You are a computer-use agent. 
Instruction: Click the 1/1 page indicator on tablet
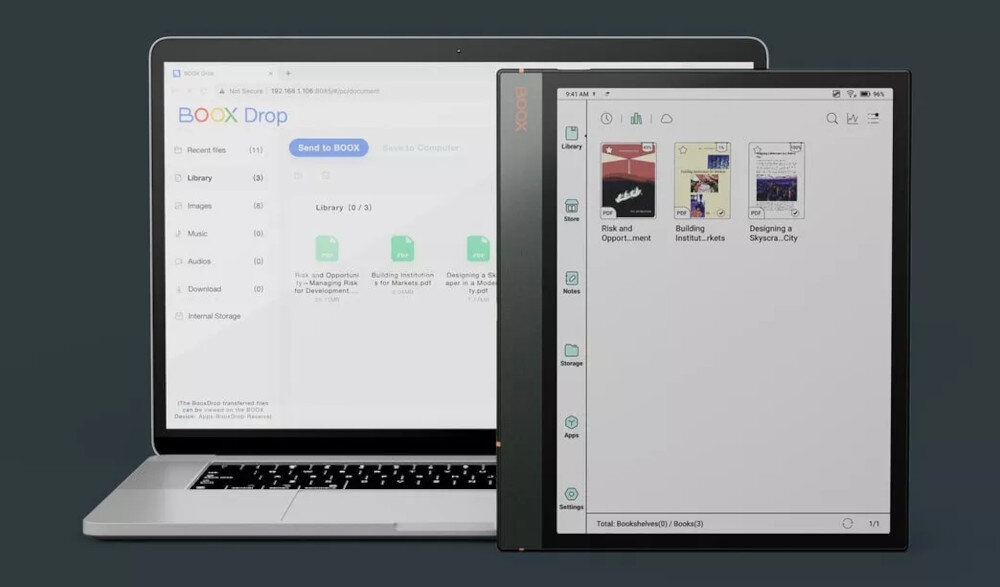874,524
